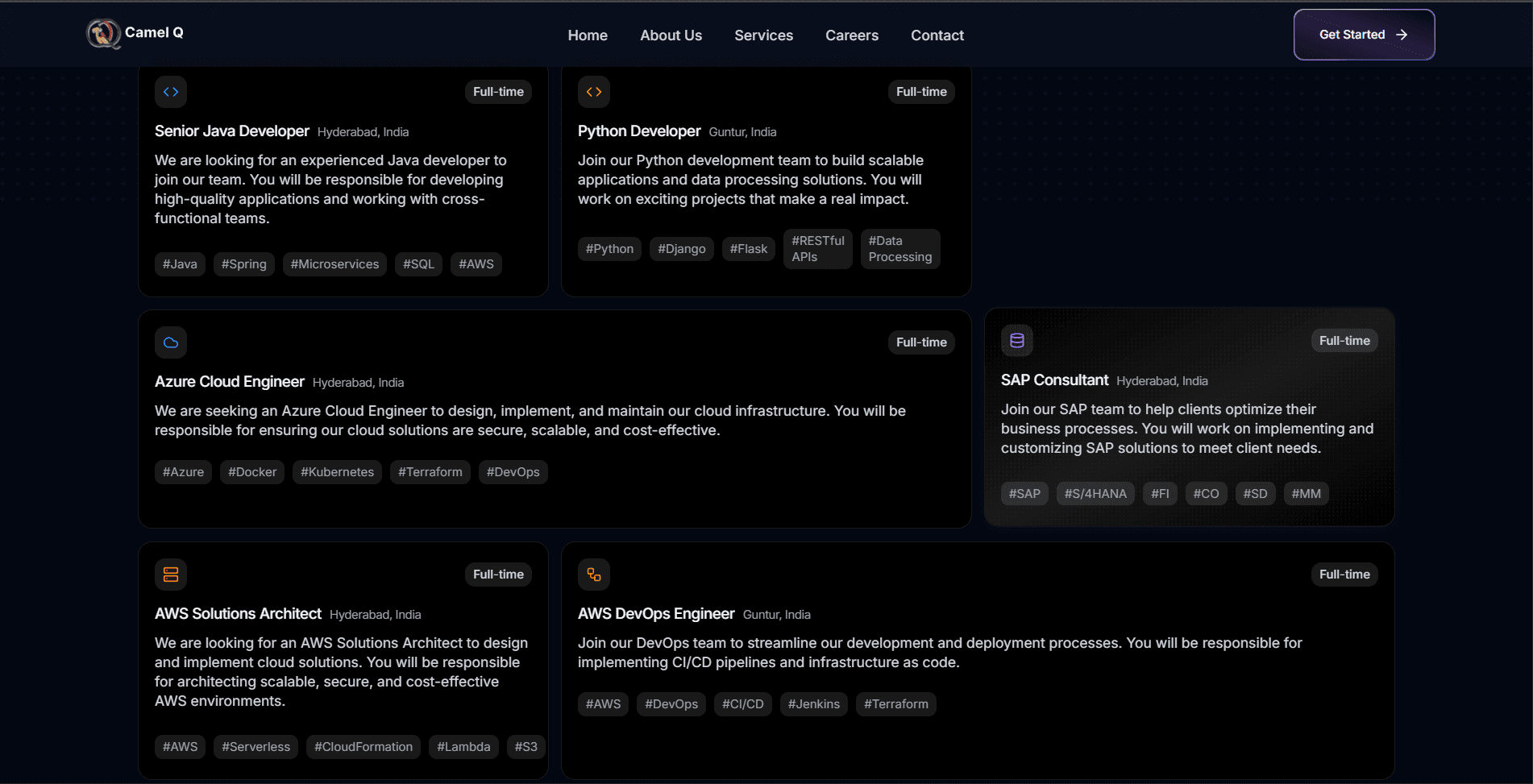Open the SAP Consultant job title

point(1055,380)
